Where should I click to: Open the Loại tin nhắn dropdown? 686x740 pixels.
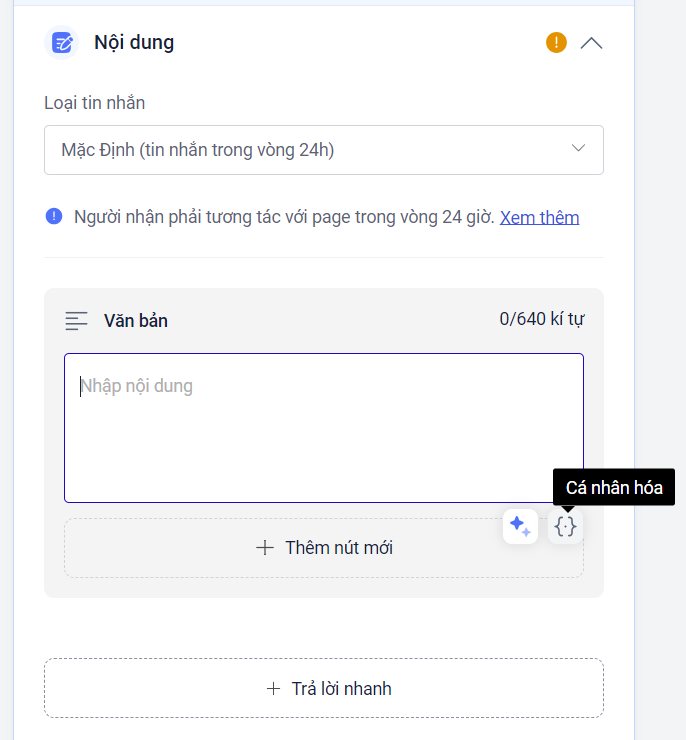point(310,150)
